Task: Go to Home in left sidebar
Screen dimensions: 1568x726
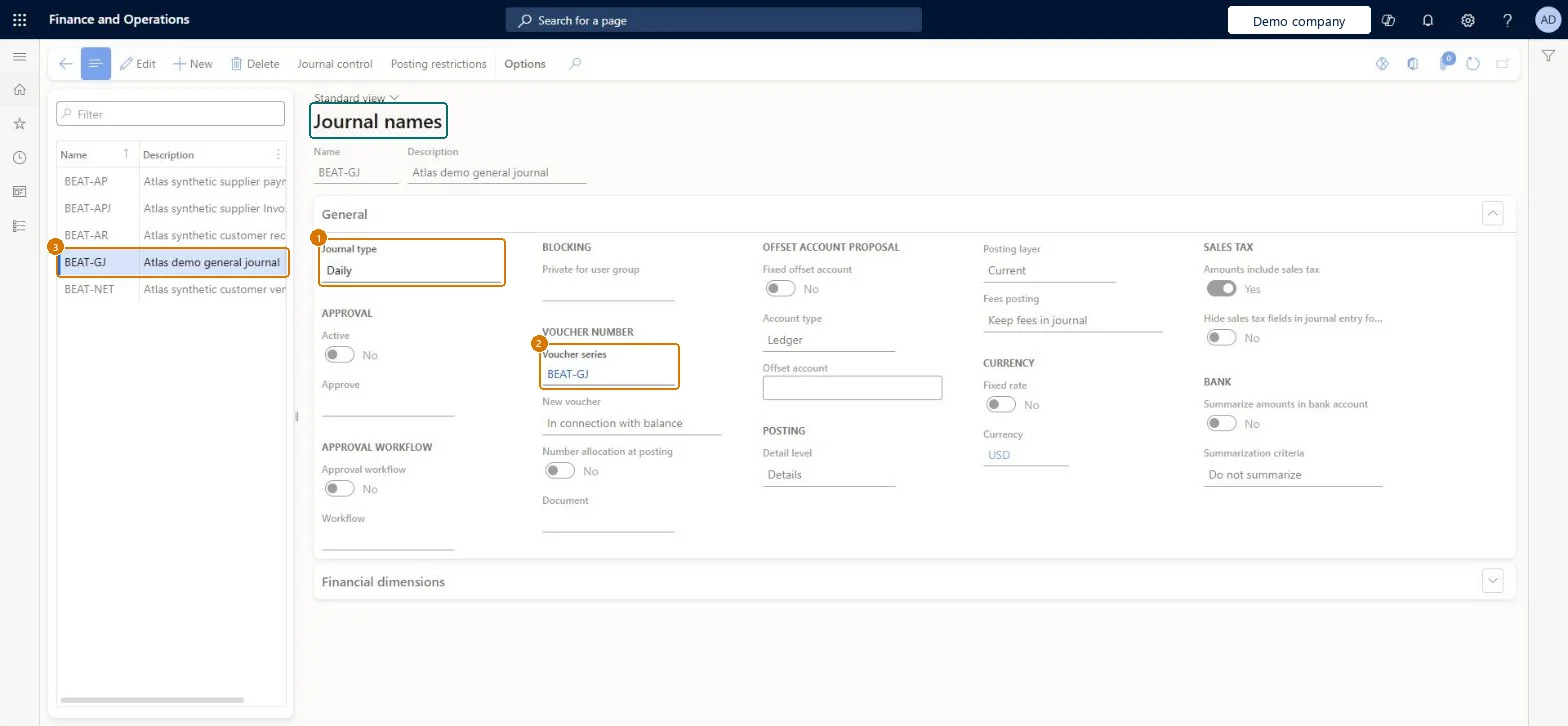Action: point(19,90)
